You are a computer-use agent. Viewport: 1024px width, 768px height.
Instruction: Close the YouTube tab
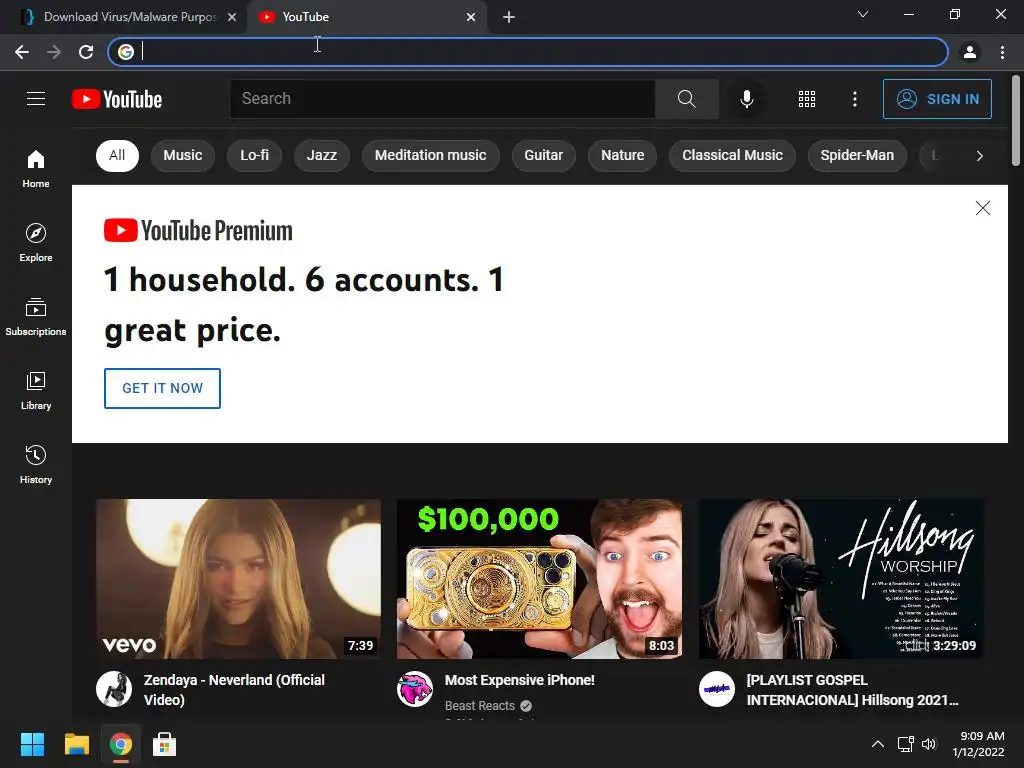click(x=471, y=17)
